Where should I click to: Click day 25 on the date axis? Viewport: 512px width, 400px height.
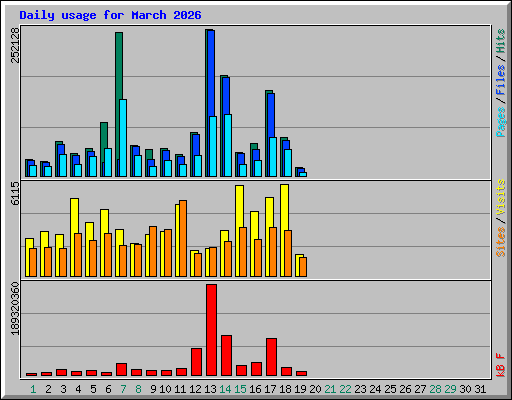point(390,389)
